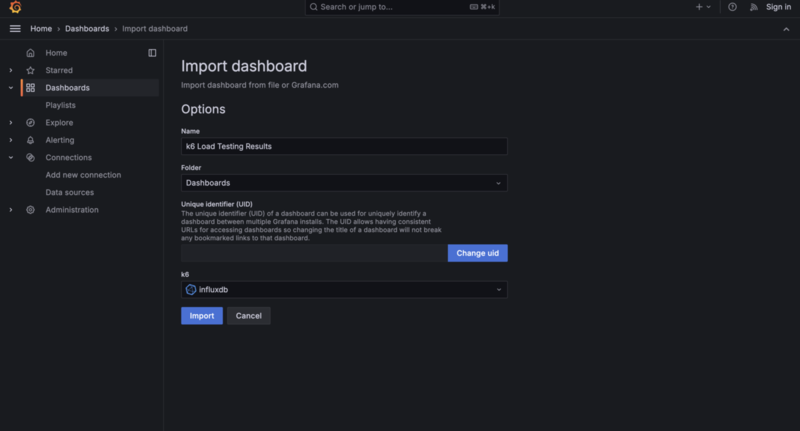800x431 pixels.
Task: Go to Explore in the sidebar
Action: [x=59, y=122]
